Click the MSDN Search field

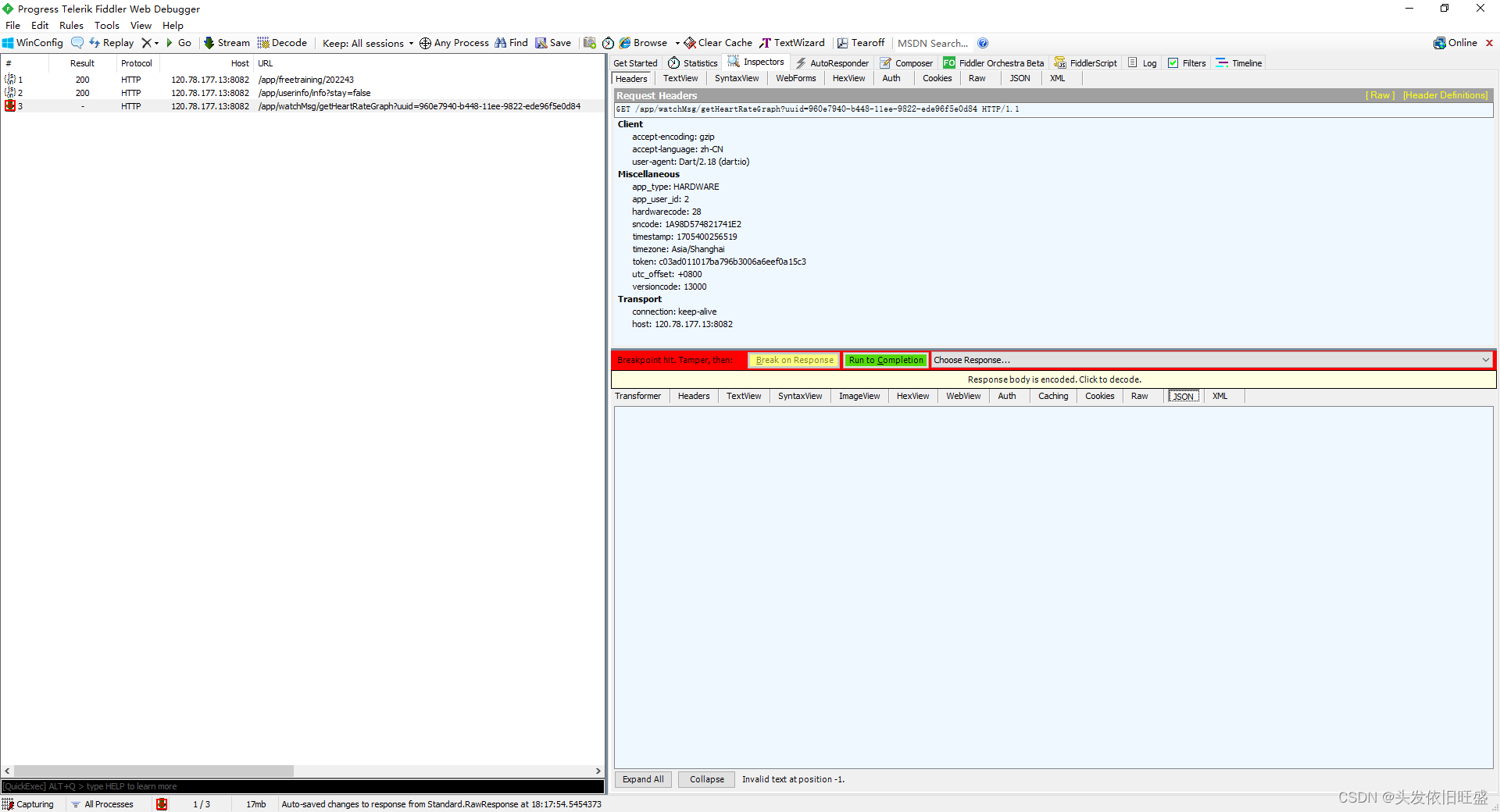point(933,43)
